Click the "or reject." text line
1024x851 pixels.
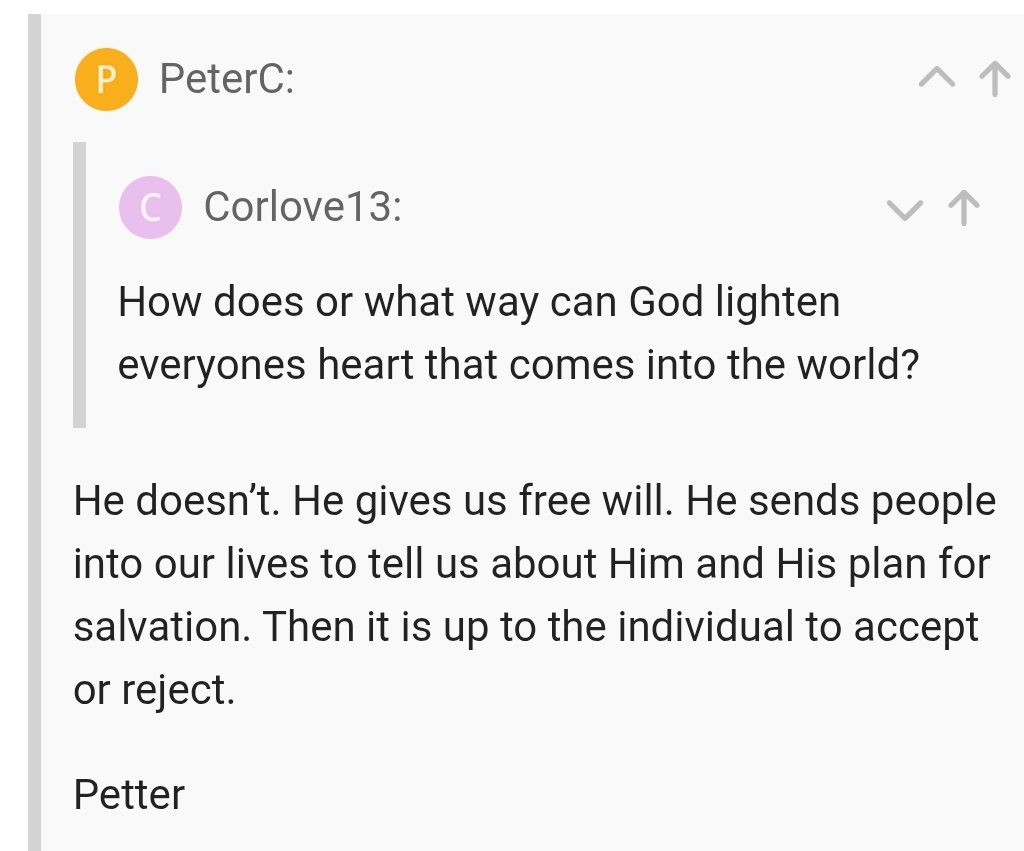(x=154, y=690)
